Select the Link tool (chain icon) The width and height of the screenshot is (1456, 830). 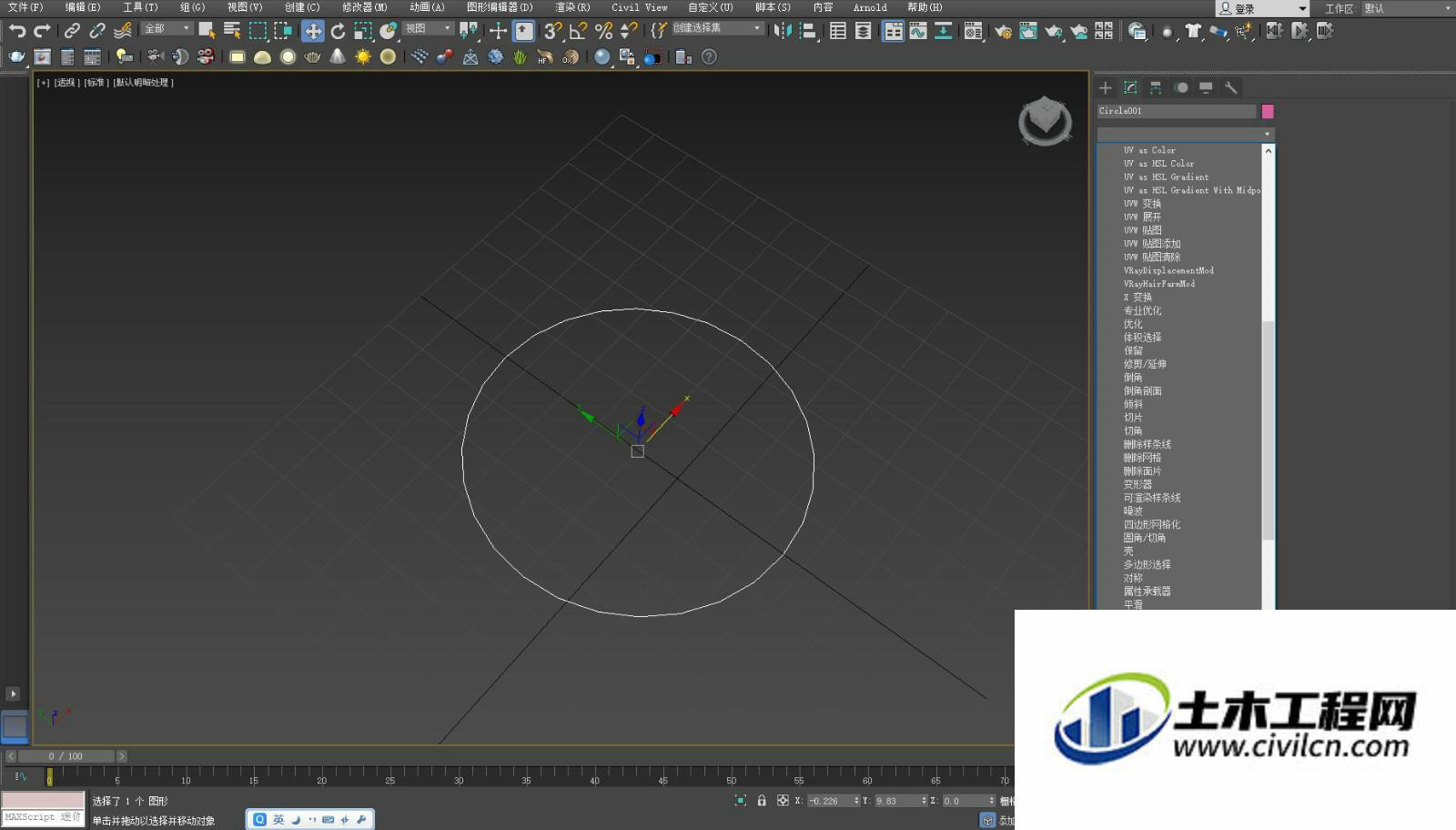(72, 31)
